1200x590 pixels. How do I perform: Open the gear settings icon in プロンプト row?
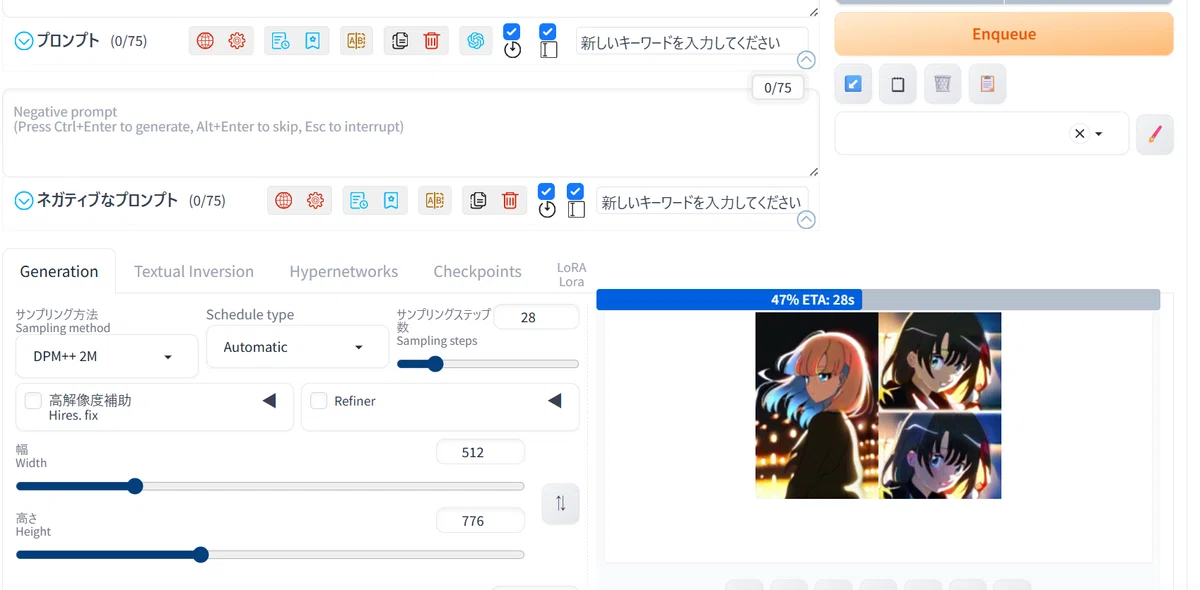(x=237, y=41)
